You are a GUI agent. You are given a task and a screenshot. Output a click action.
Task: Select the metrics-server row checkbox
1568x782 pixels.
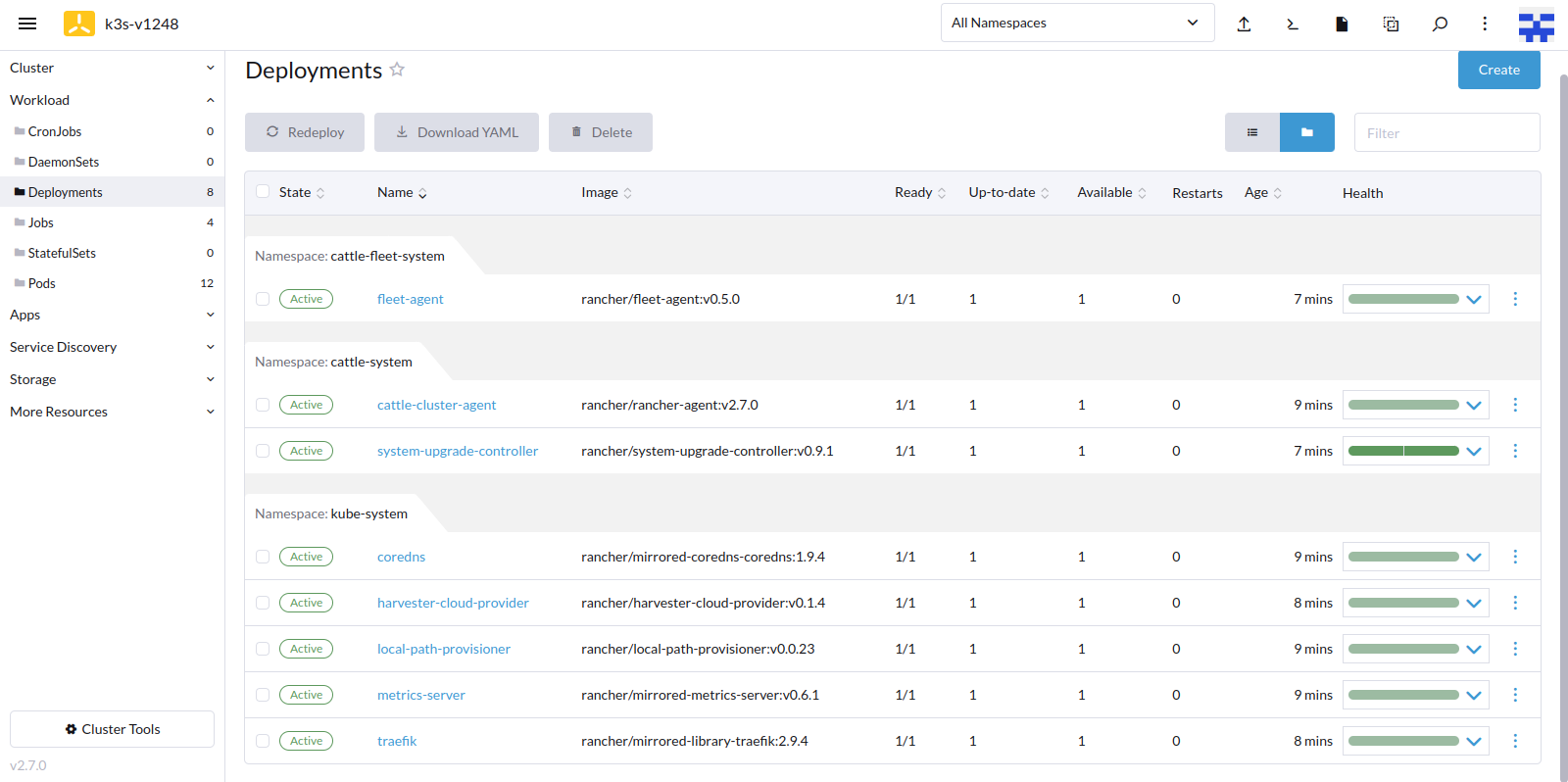[x=263, y=695]
